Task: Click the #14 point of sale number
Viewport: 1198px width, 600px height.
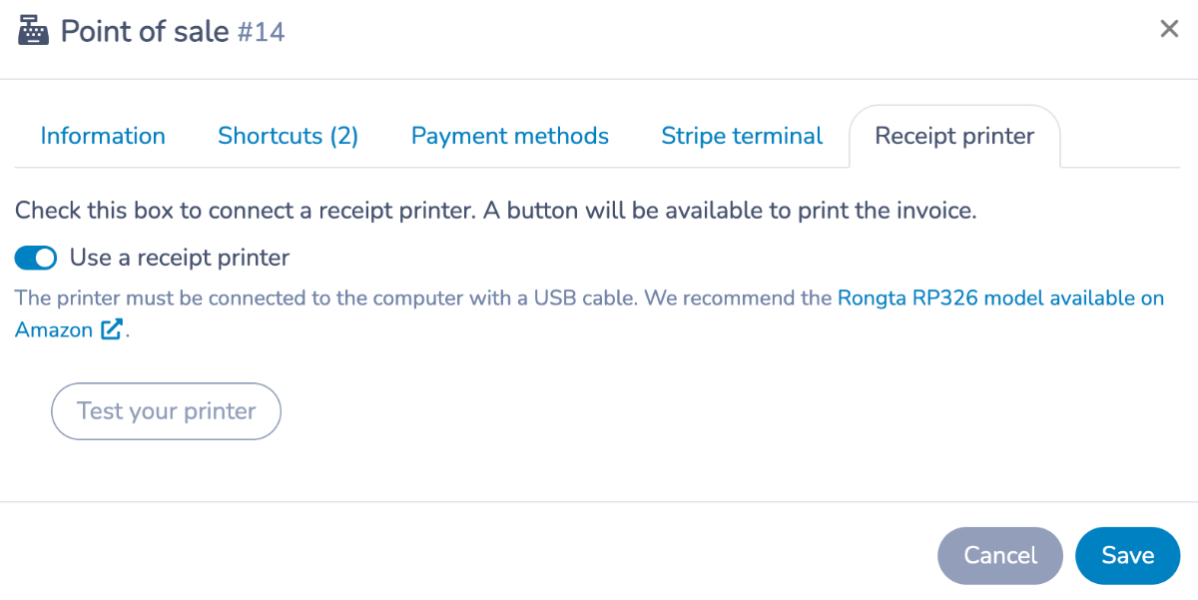Action: tap(261, 32)
